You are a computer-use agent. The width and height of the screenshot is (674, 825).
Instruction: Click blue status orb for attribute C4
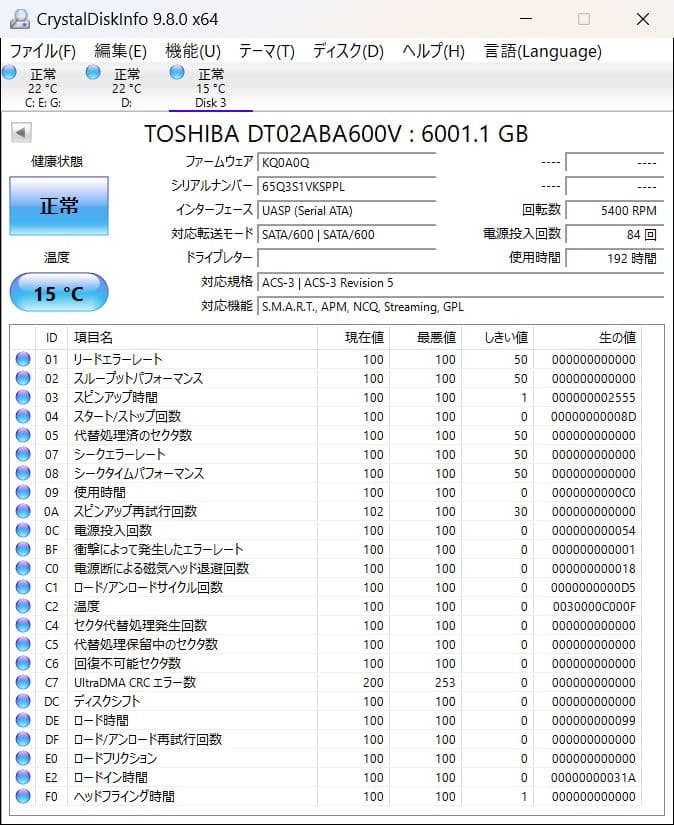pos(23,625)
